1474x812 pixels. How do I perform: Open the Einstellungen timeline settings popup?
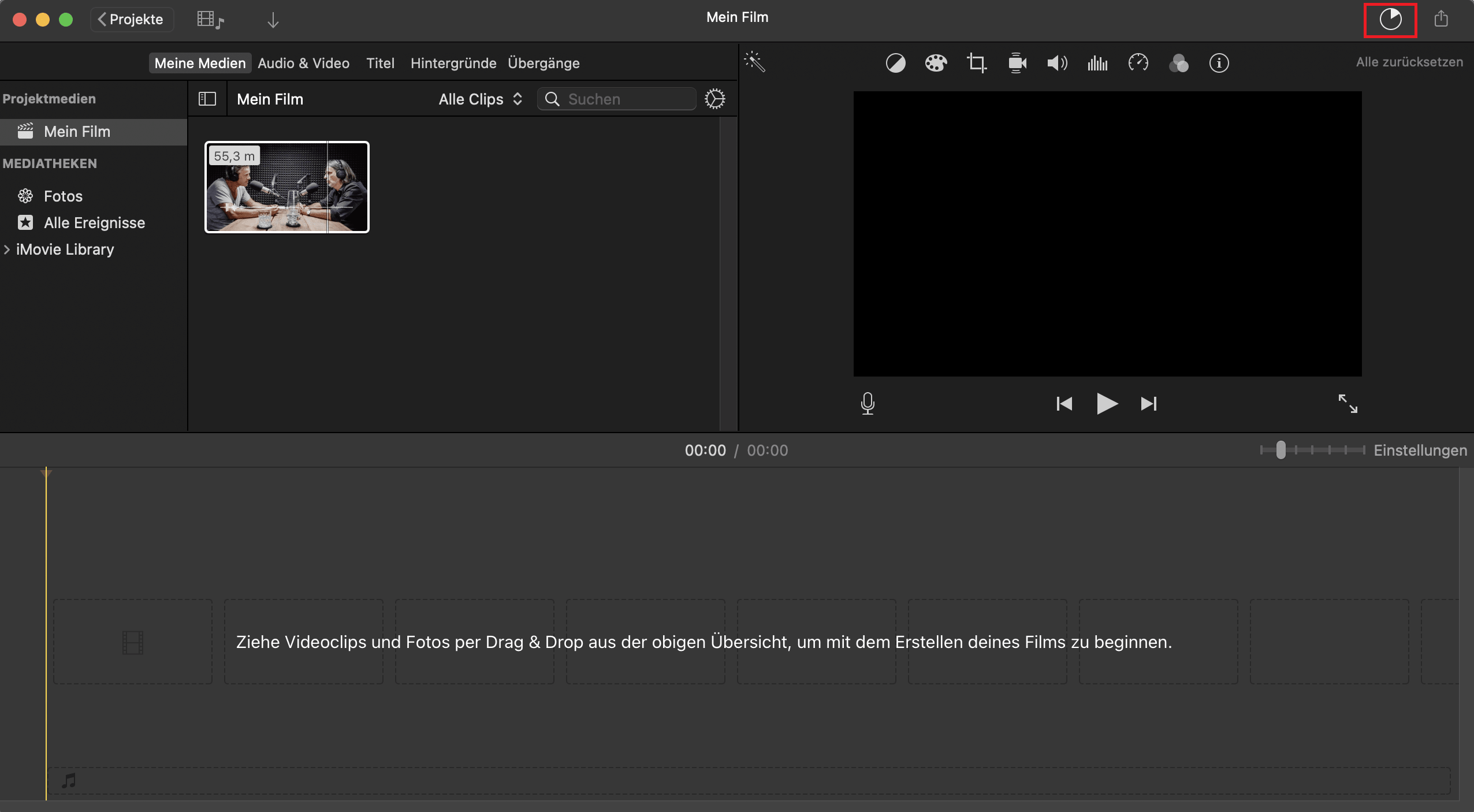1420,450
